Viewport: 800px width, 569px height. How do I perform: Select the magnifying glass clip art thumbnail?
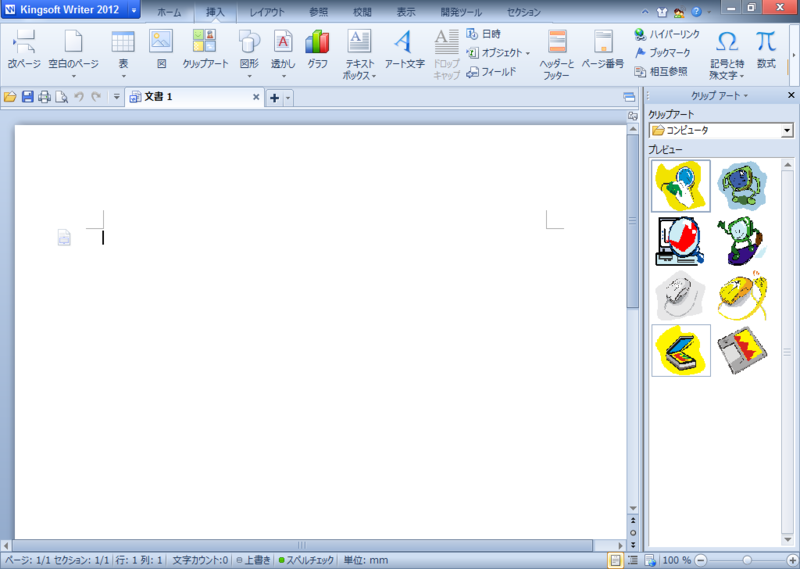pyautogui.click(x=681, y=186)
